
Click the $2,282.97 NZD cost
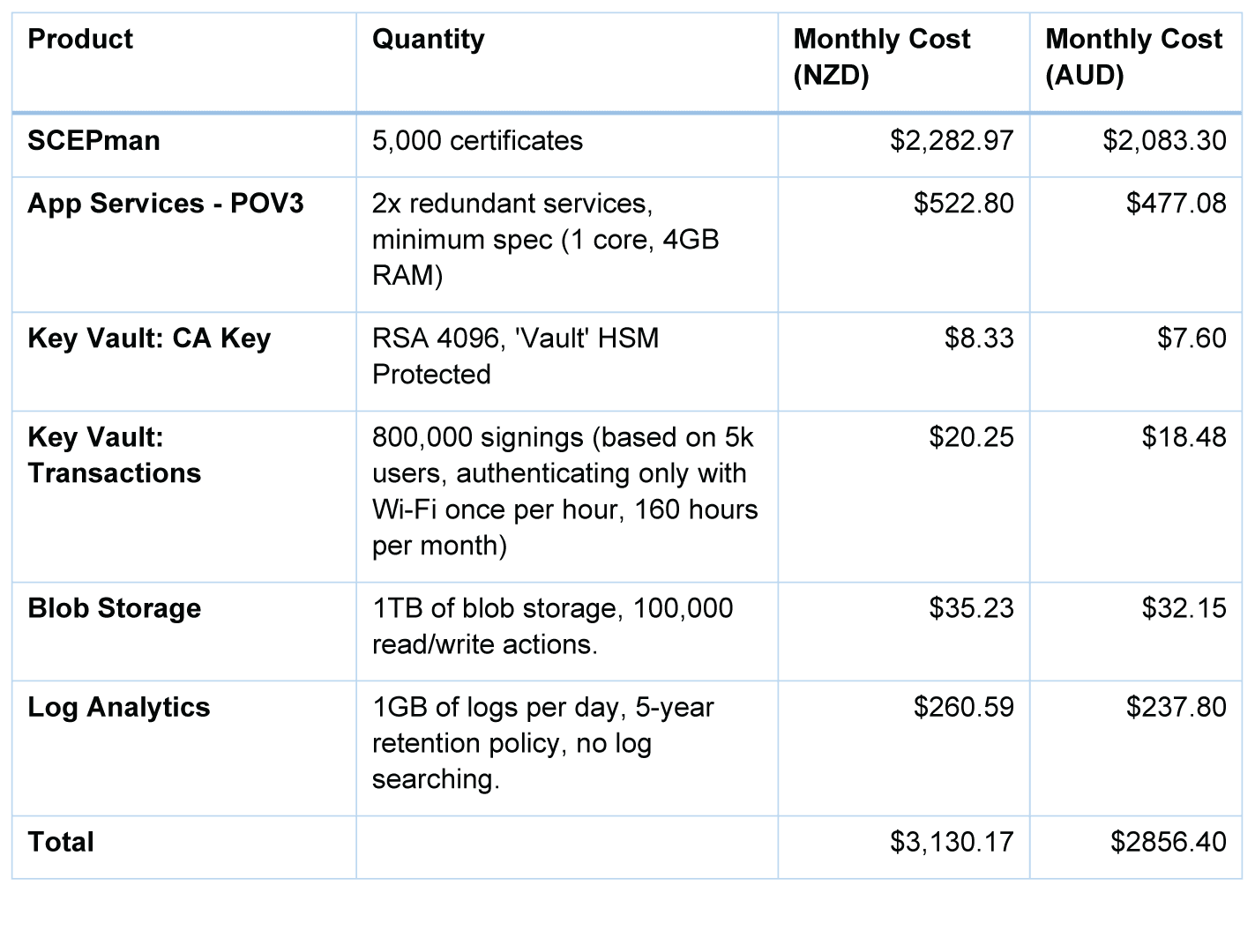pyautogui.click(x=952, y=141)
